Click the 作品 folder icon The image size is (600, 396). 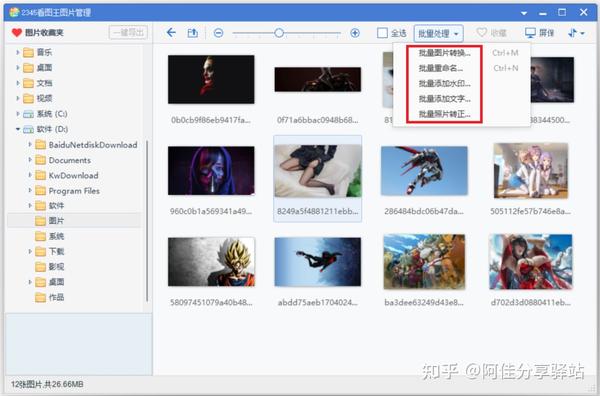41,297
